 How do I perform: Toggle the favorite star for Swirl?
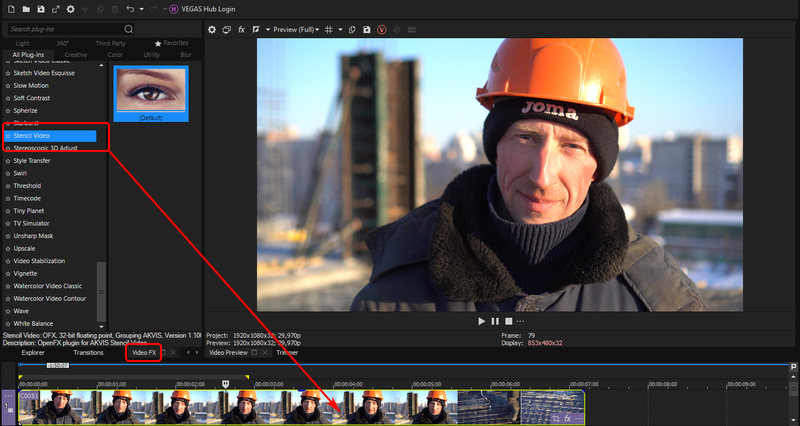[x=8, y=173]
